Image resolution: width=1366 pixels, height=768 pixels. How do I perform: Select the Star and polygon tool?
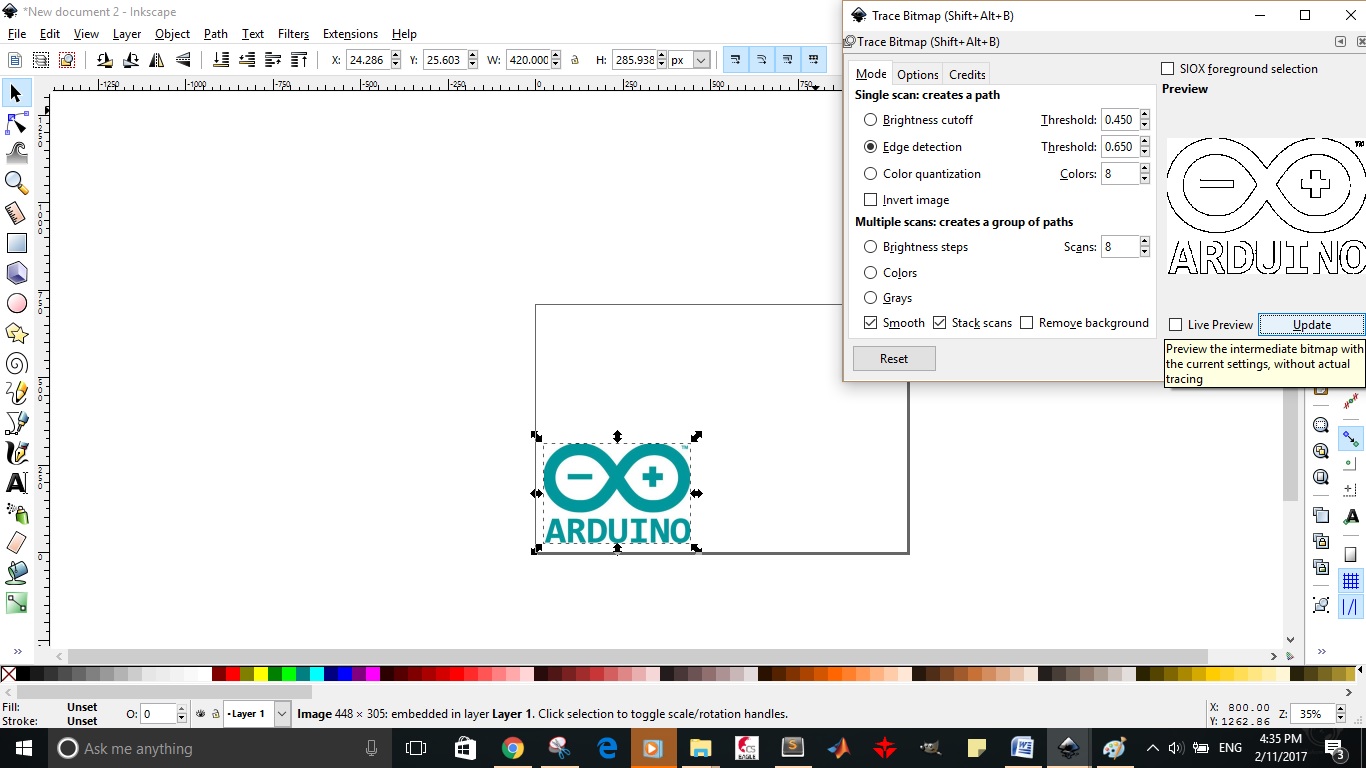tap(17, 333)
